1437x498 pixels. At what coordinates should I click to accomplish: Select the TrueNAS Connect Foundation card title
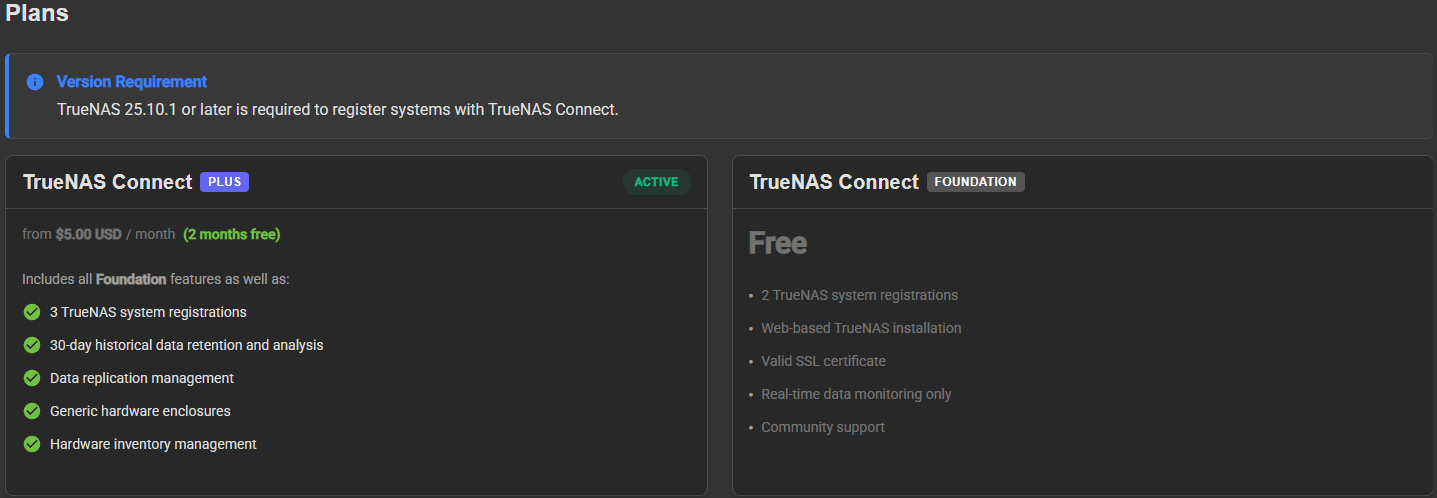834,182
